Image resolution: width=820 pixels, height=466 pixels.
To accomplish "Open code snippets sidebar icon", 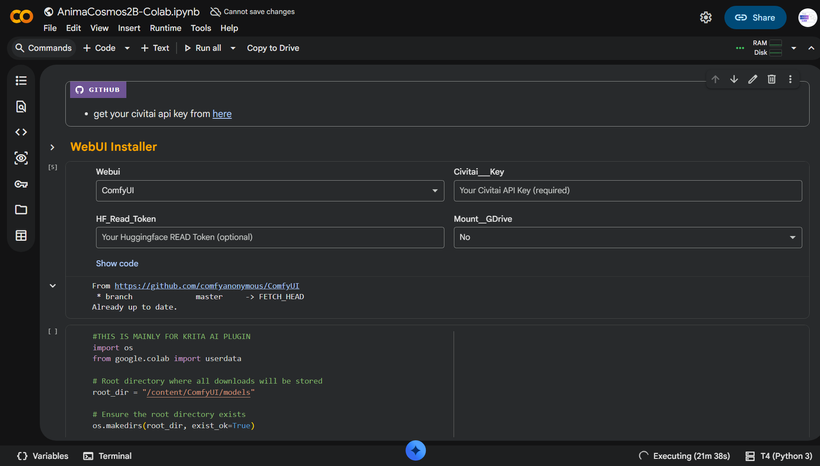I will pos(21,132).
